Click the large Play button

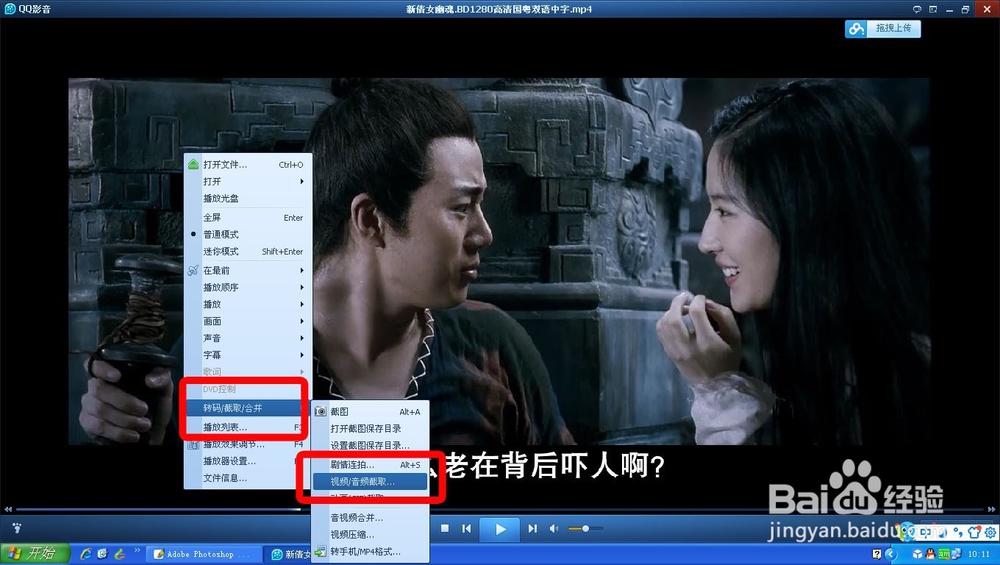(x=500, y=529)
